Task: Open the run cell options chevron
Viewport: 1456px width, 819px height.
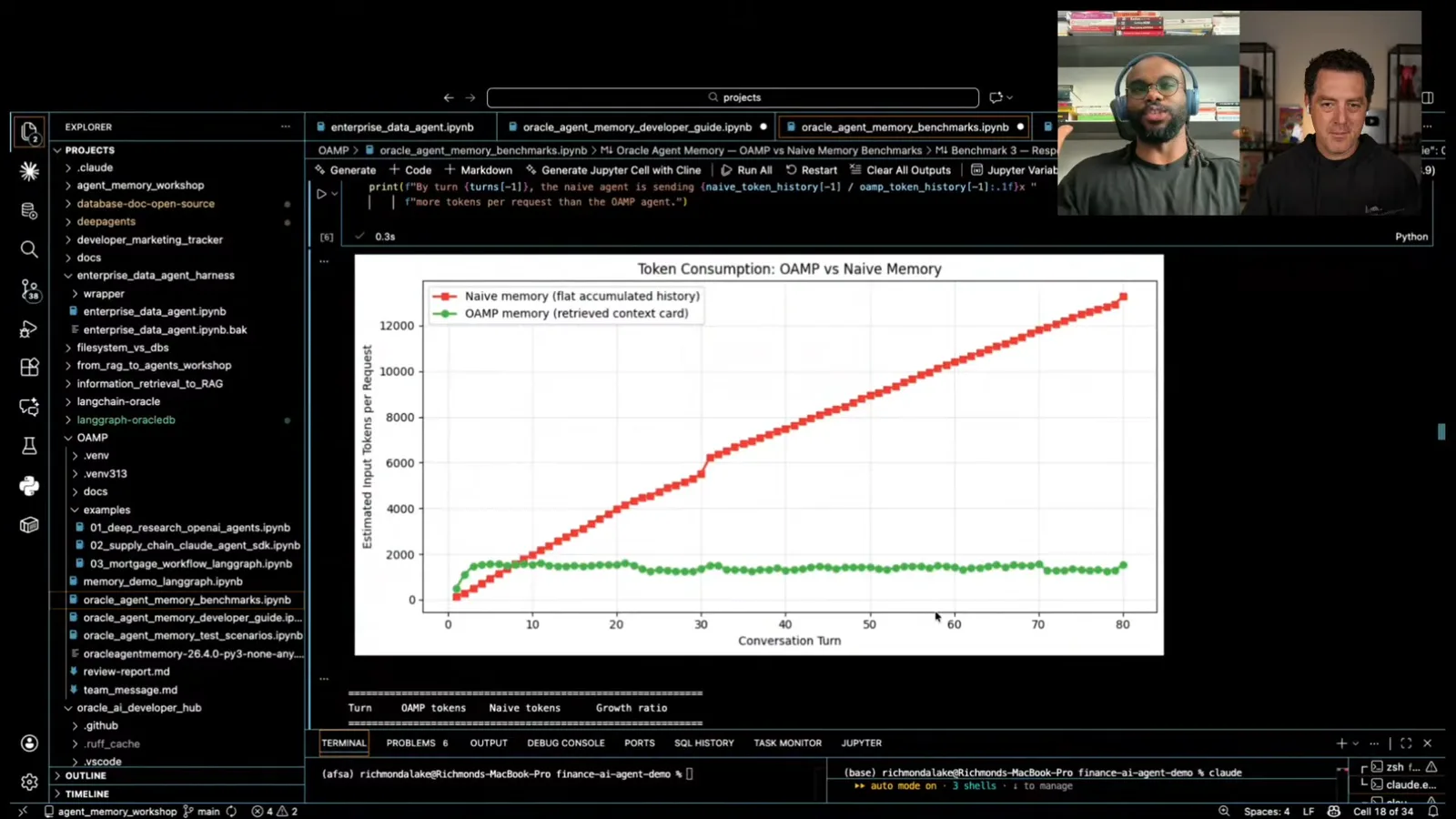Action: (335, 194)
